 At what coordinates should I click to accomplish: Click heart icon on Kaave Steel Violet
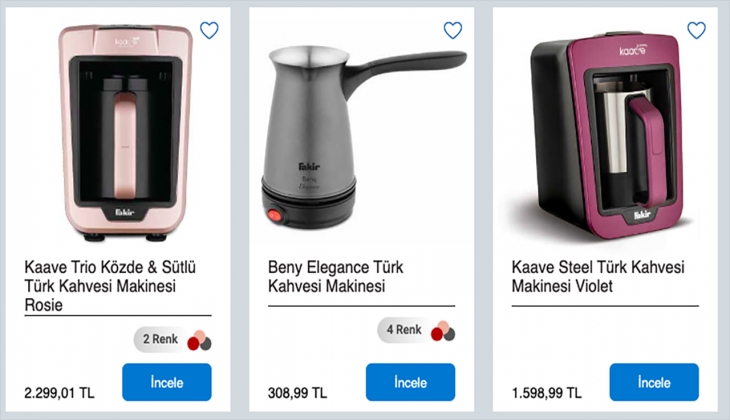click(696, 30)
